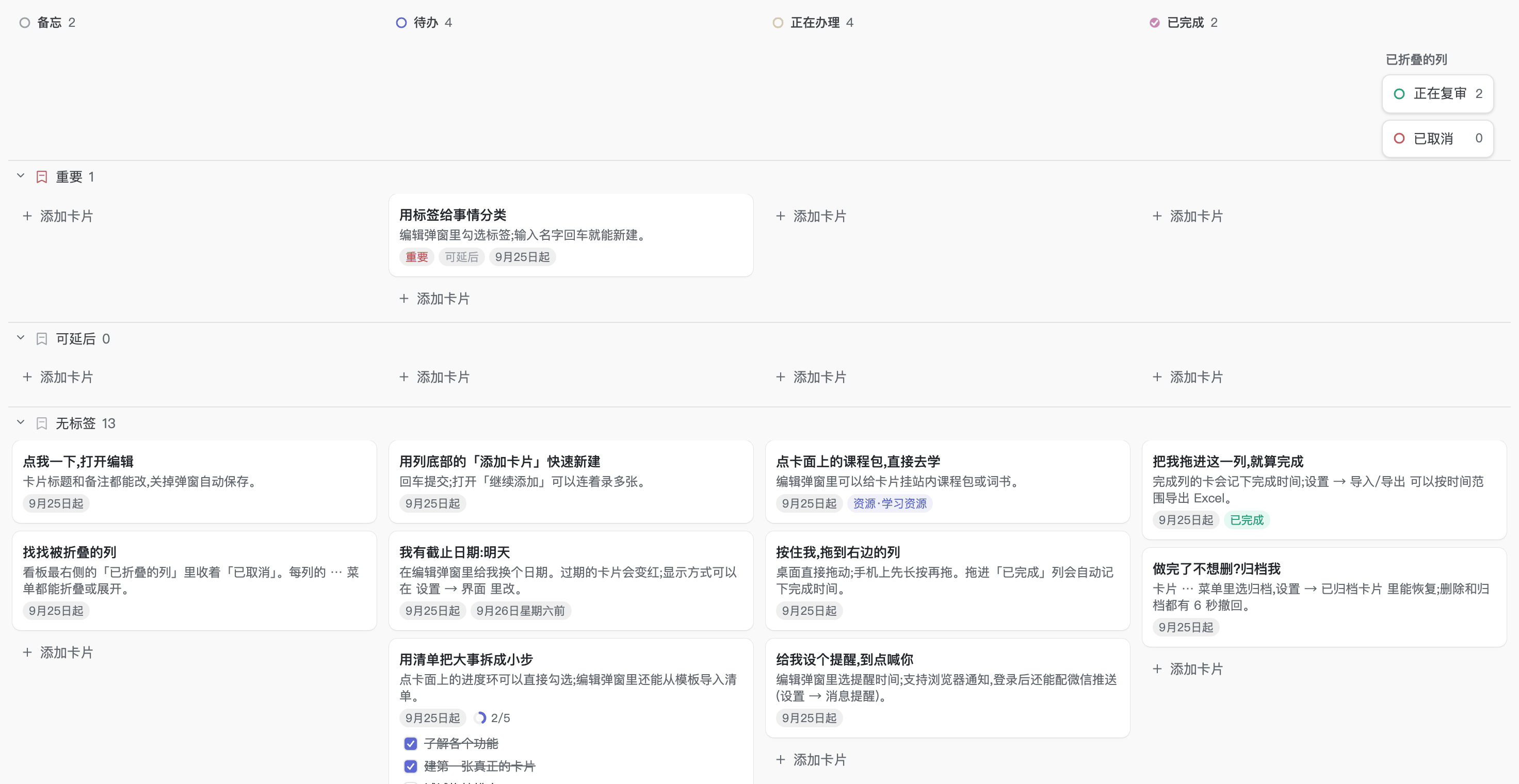
Task: Click the 2/5 checklist progress count
Action: pyautogui.click(x=500, y=718)
